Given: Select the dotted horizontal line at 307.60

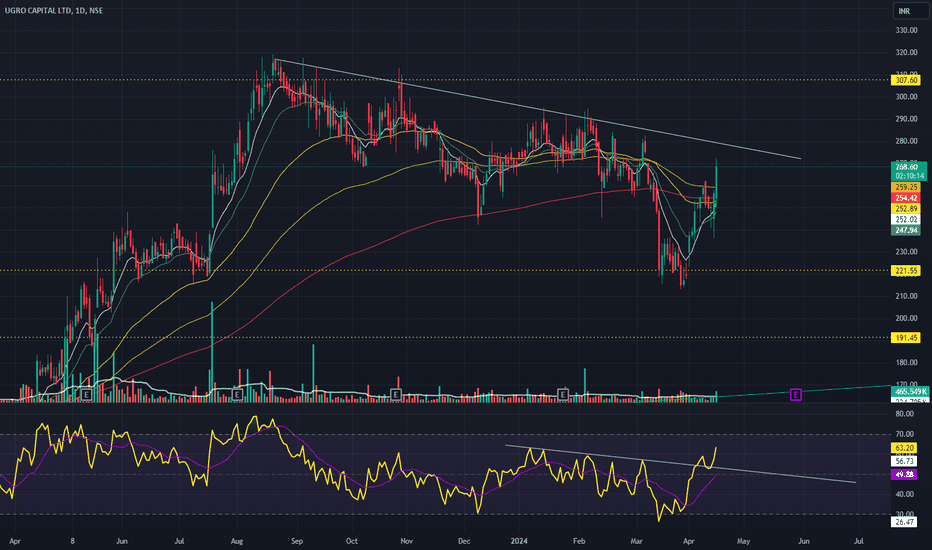Looking at the screenshot, I should point(446,80).
